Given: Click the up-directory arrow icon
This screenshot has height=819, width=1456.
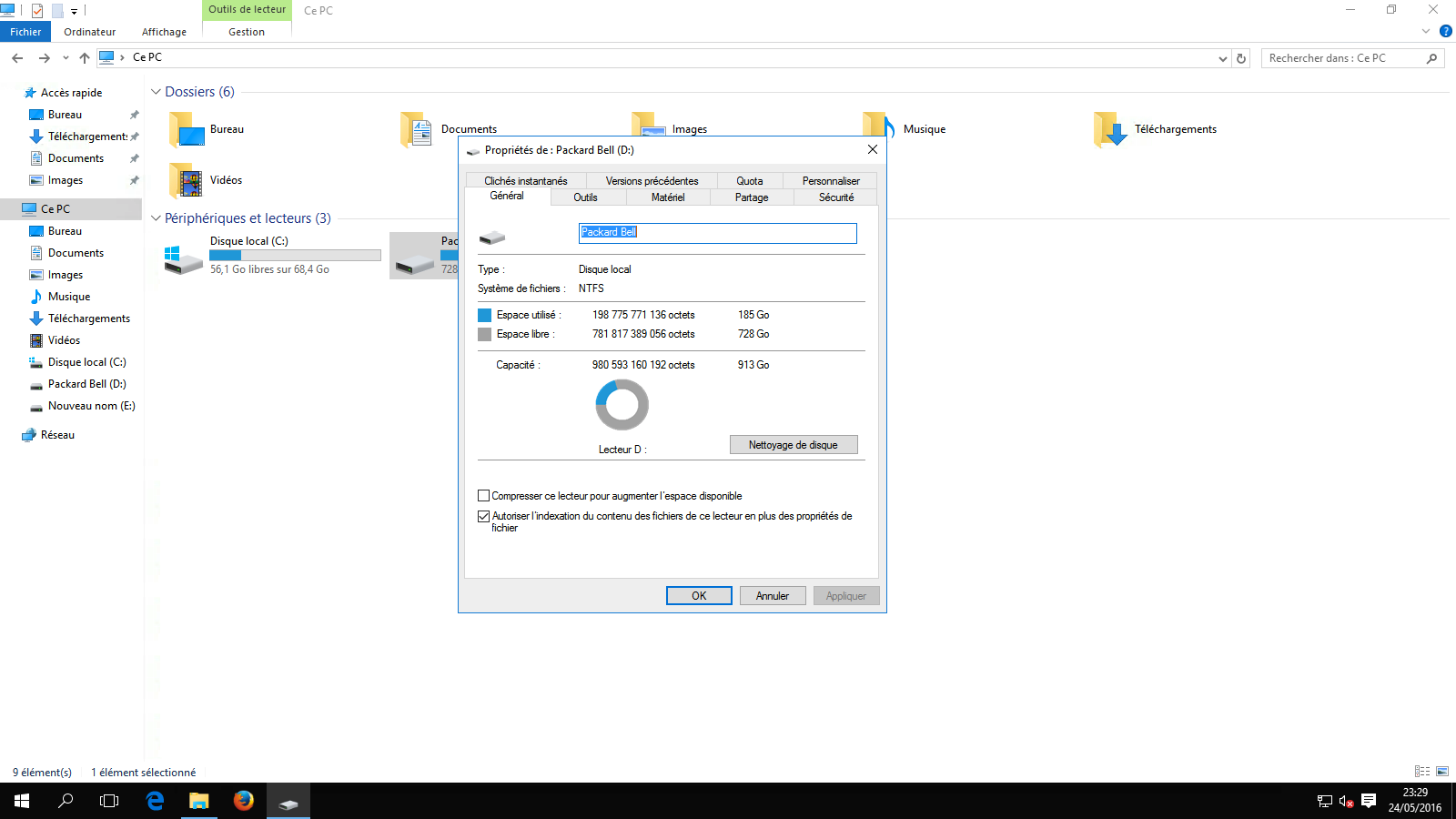Looking at the screenshot, I should point(85,58).
